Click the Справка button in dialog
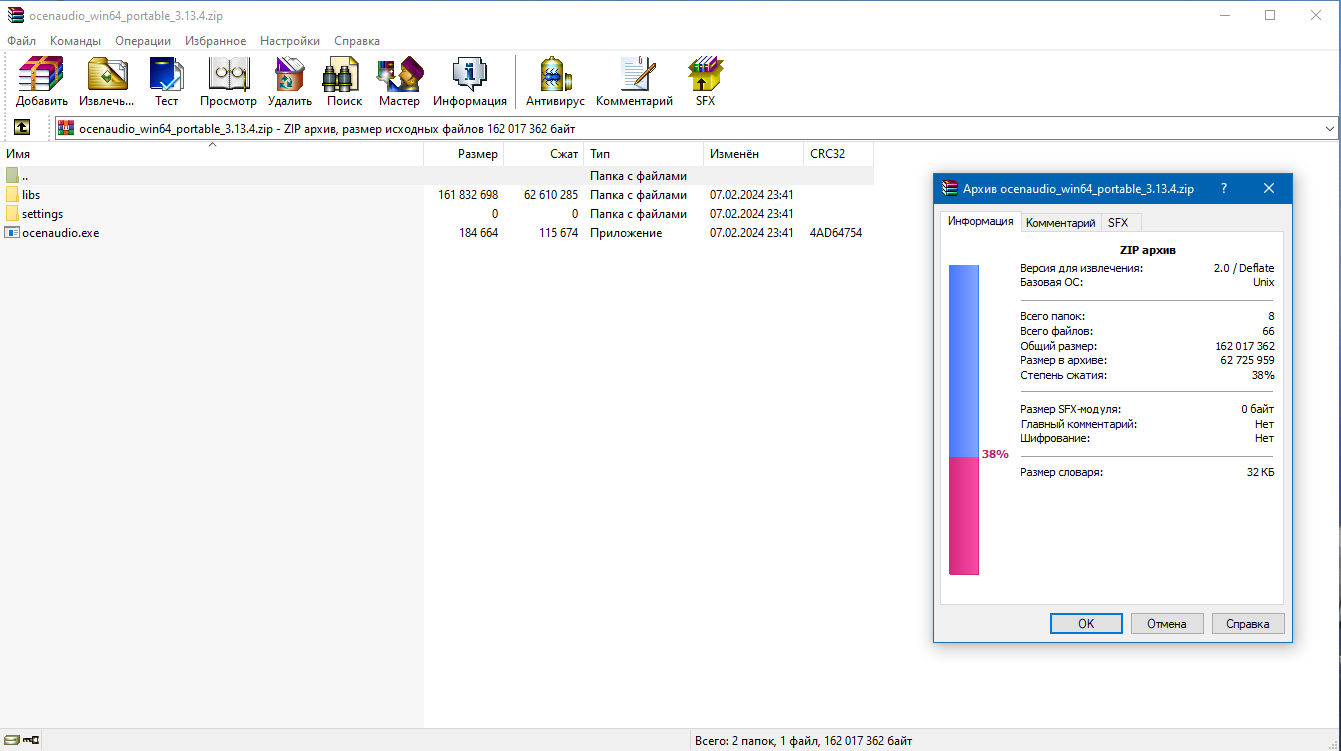Screen dimensions: 1341x751 (1248, 623)
